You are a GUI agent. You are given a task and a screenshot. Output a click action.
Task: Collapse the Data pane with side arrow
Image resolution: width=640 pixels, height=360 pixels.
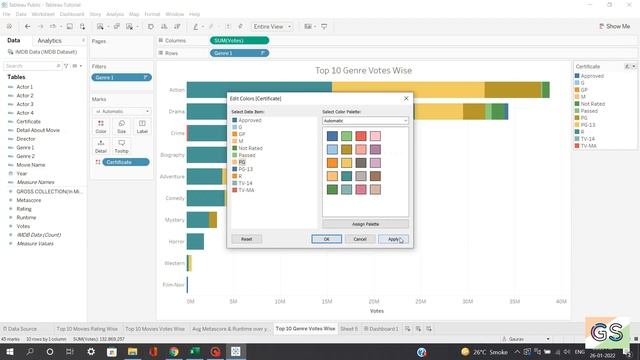point(83,40)
